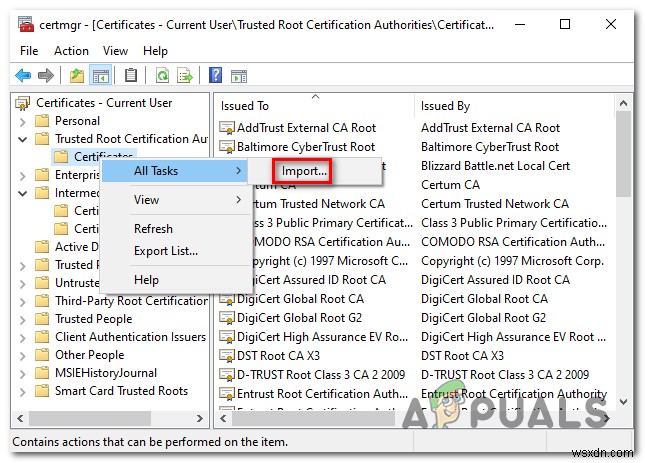Open the File menu
This screenshot has width=645, height=463.
tap(29, 51)
